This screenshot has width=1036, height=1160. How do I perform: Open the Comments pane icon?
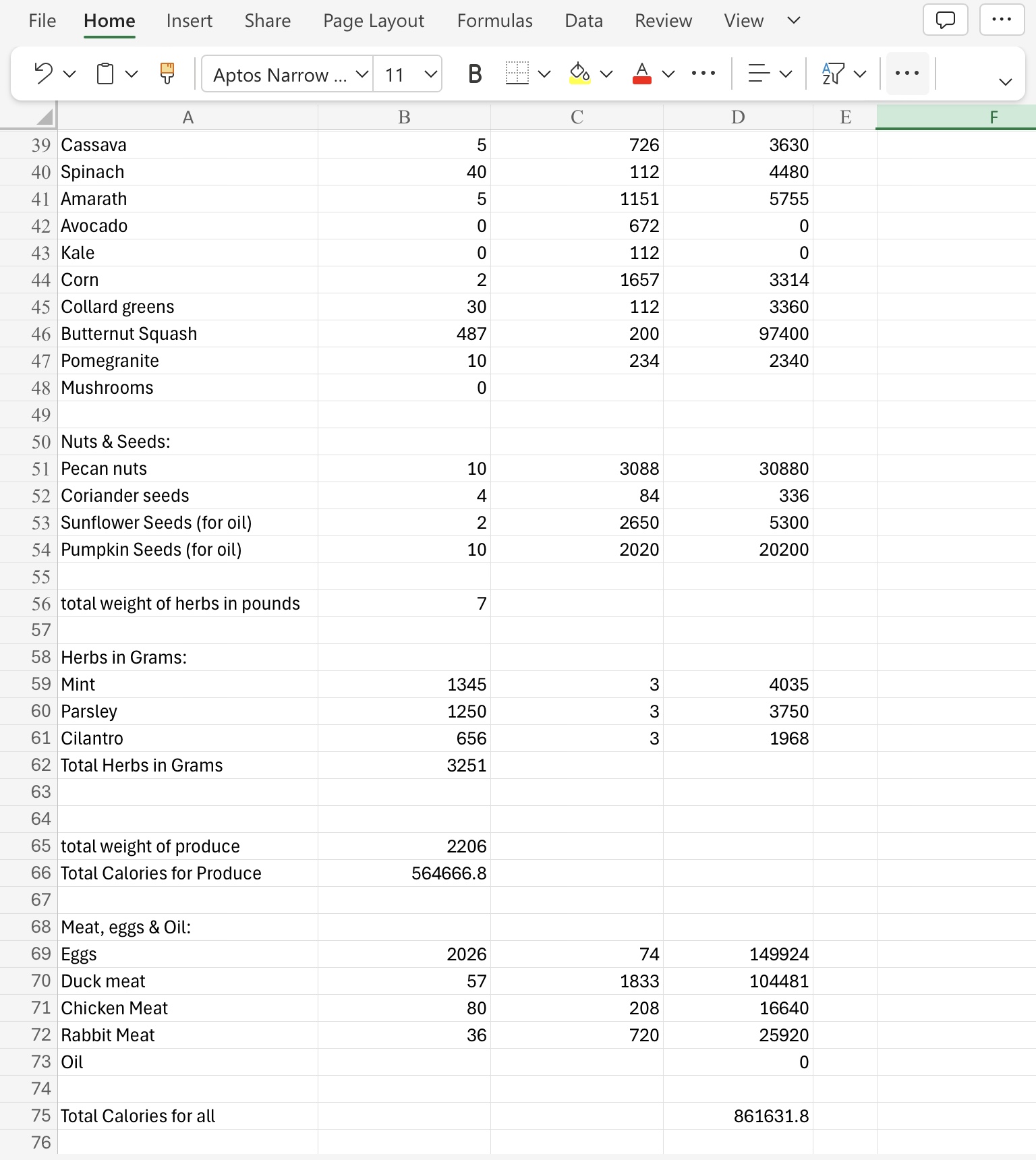coord(945,20)
